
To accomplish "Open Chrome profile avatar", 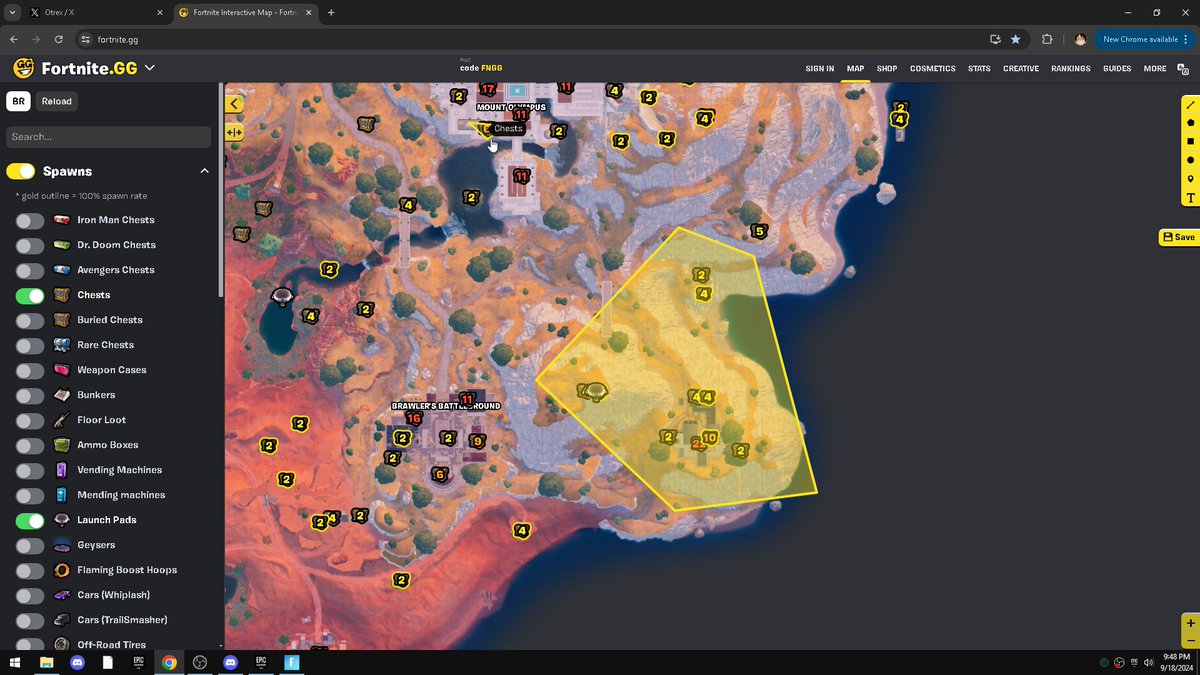I will pyautogui.click(x=1081, y=39).
